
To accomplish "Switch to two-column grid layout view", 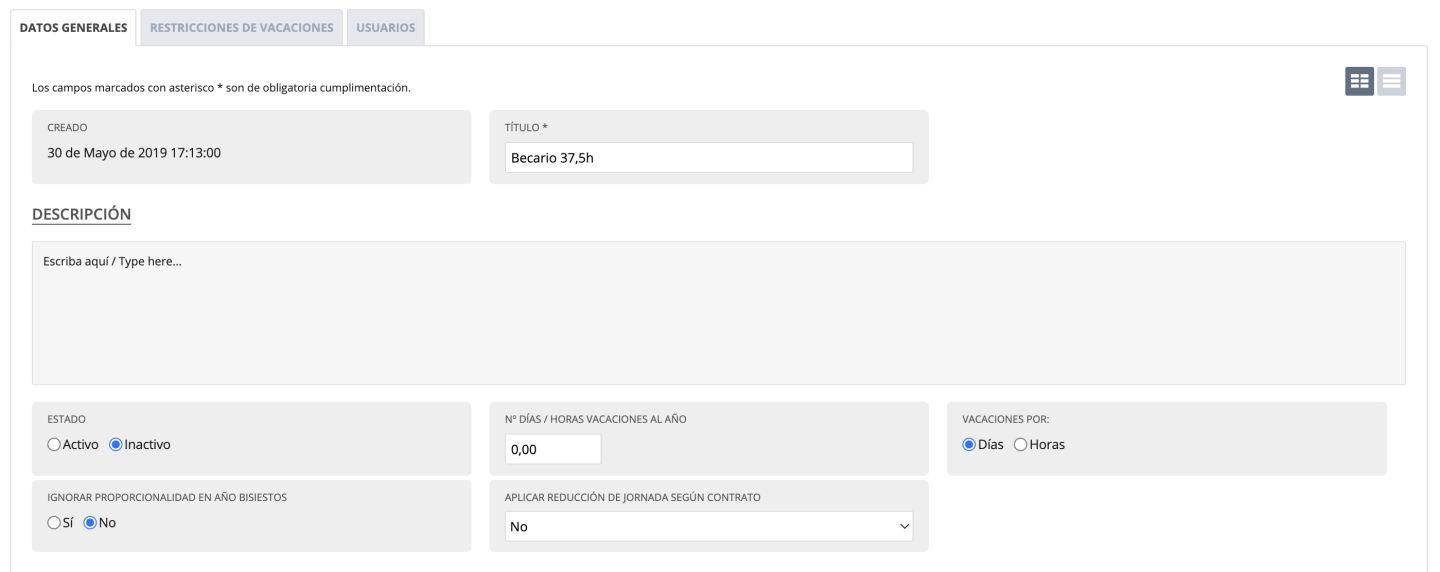I will click(1359, 82).
